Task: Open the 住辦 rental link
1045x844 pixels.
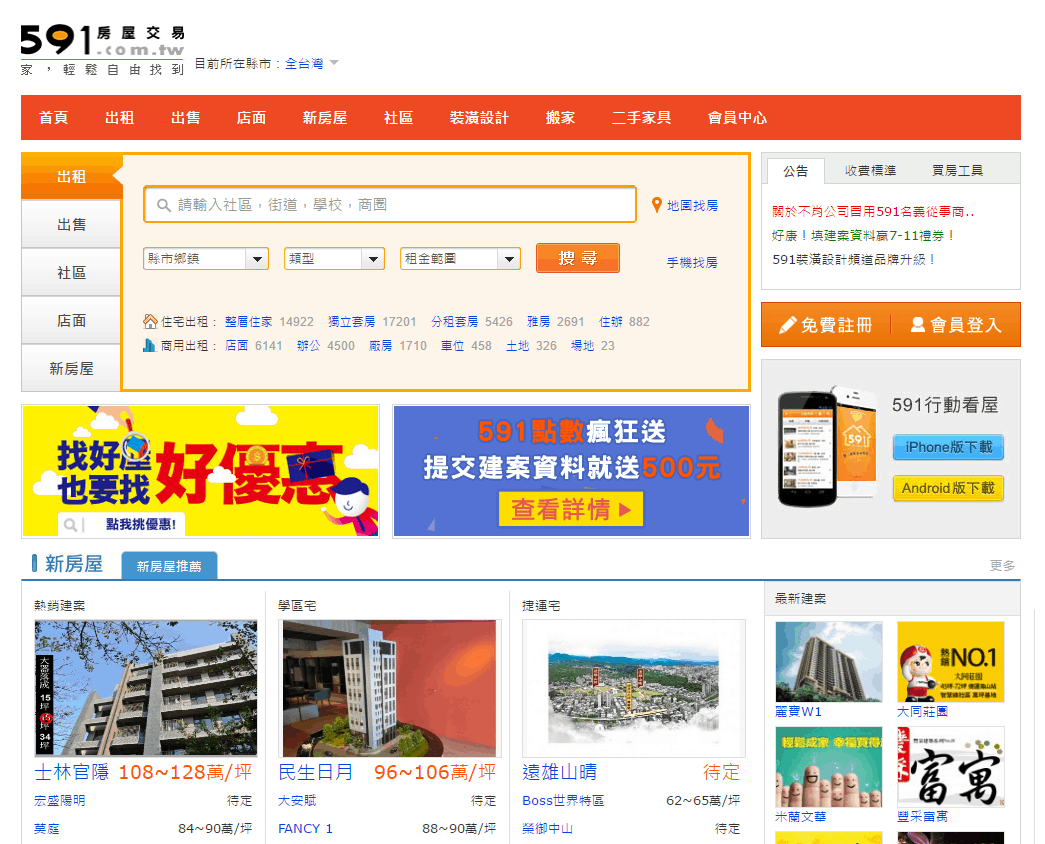Action: pyautogui.click(x=610, y=321)
